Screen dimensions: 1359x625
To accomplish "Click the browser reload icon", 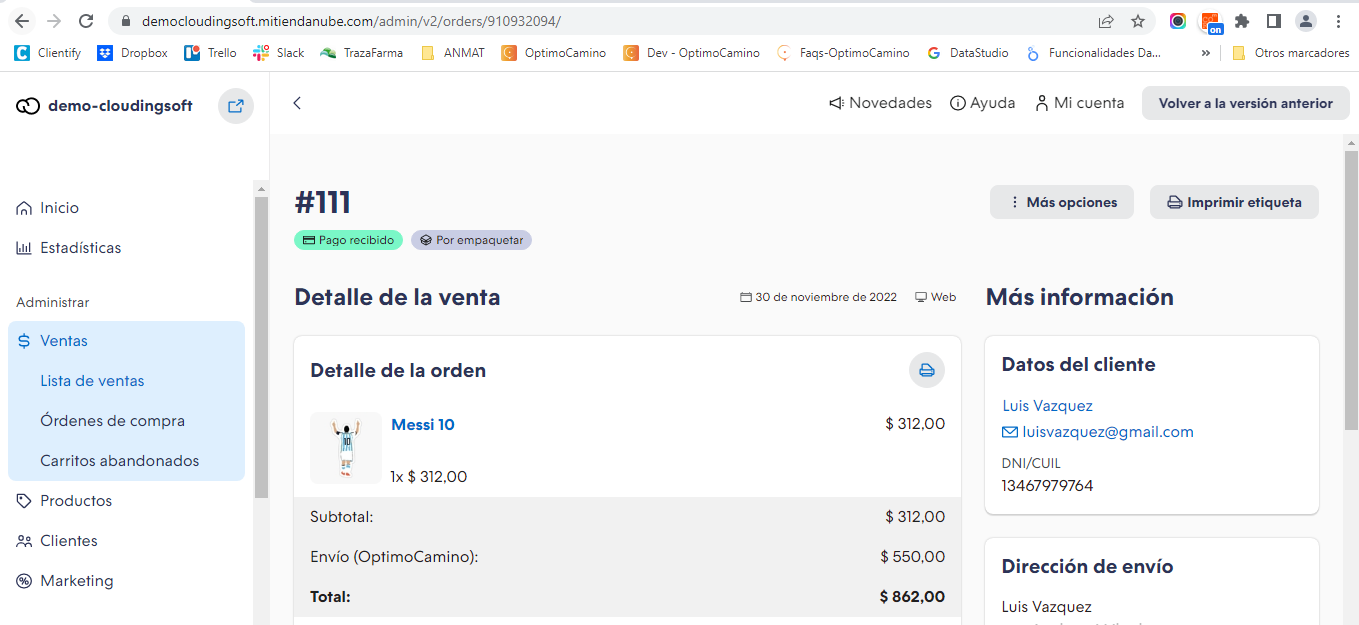I will (86, 21).
